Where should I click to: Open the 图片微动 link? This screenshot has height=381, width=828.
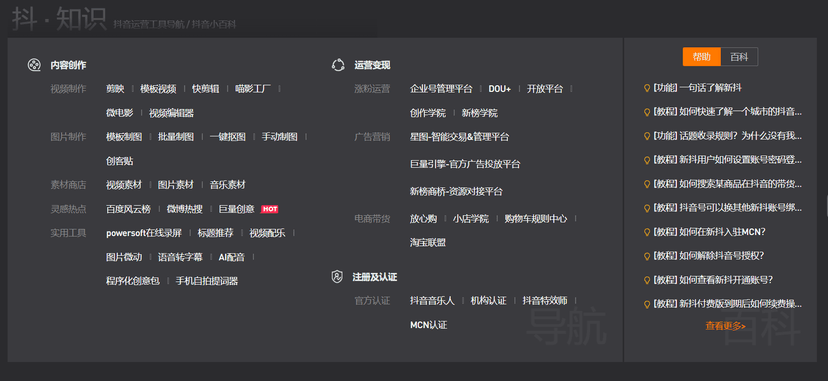[x=124, y=257]
